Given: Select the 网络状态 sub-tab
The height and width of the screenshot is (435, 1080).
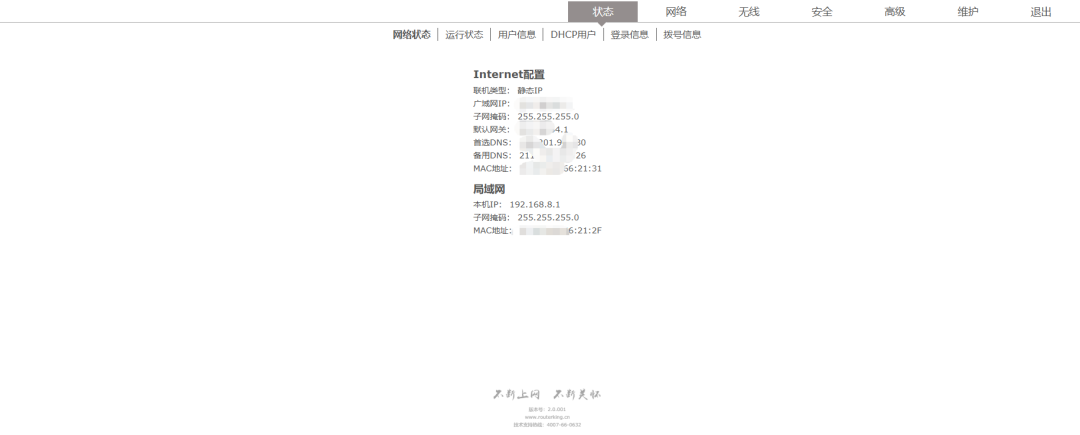Looking at the screenshot, I should (412, 35).
